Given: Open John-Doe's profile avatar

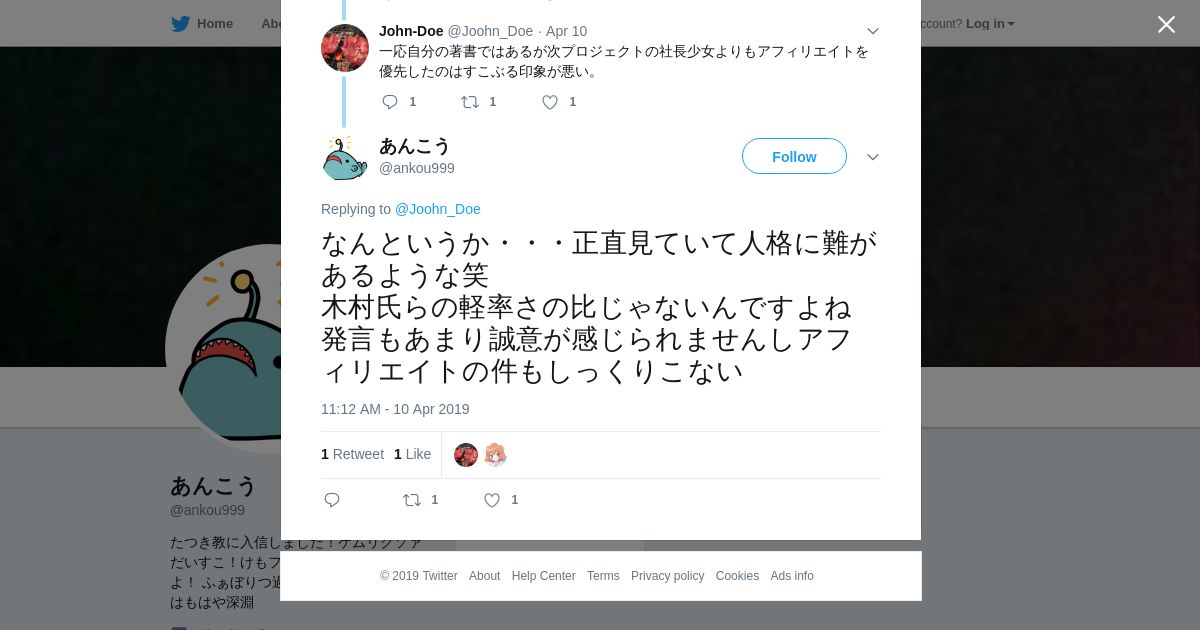Looking at the screenshot, I should click(x=345, y=48).
